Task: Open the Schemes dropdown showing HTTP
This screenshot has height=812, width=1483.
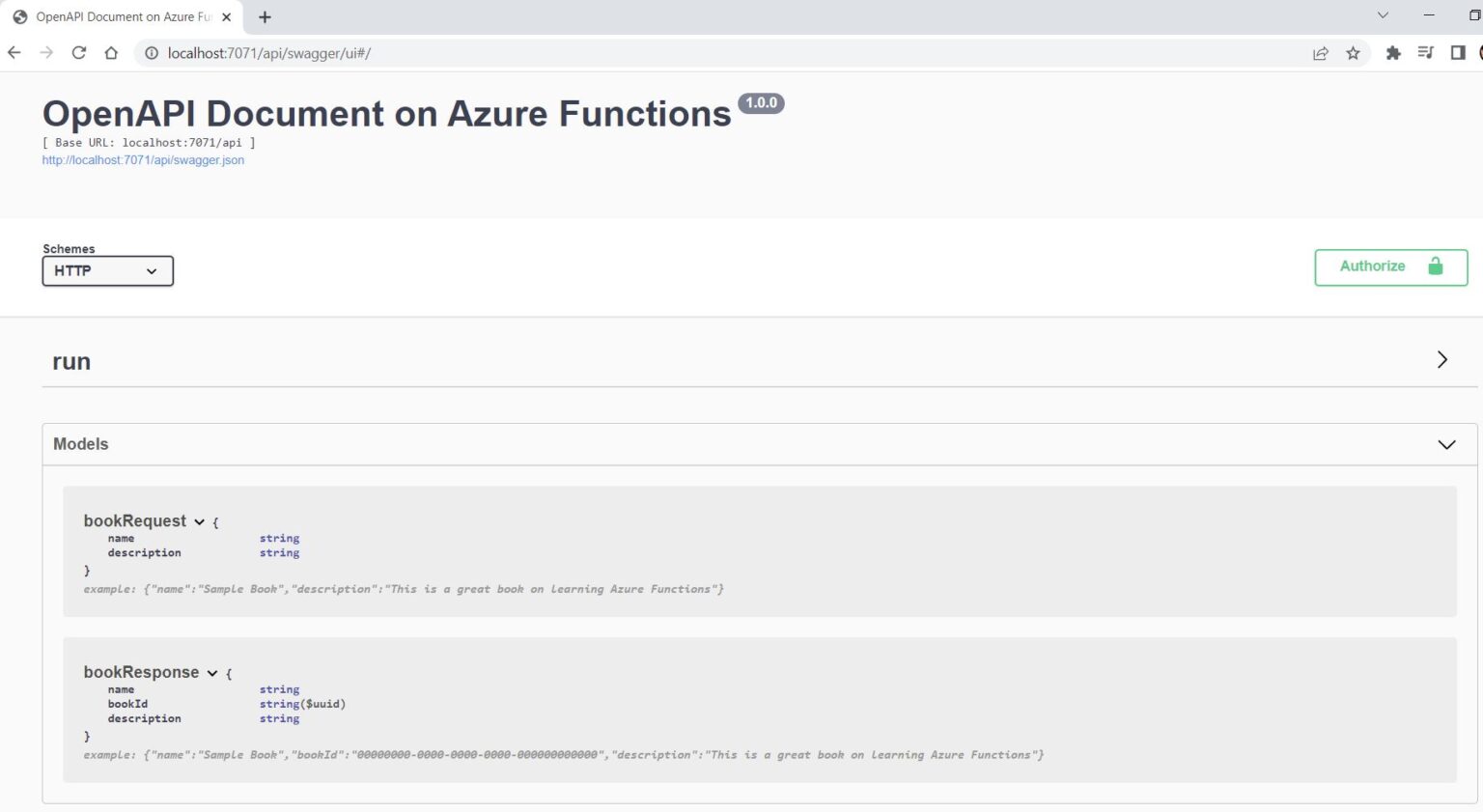Action: (x=106, y=271)
